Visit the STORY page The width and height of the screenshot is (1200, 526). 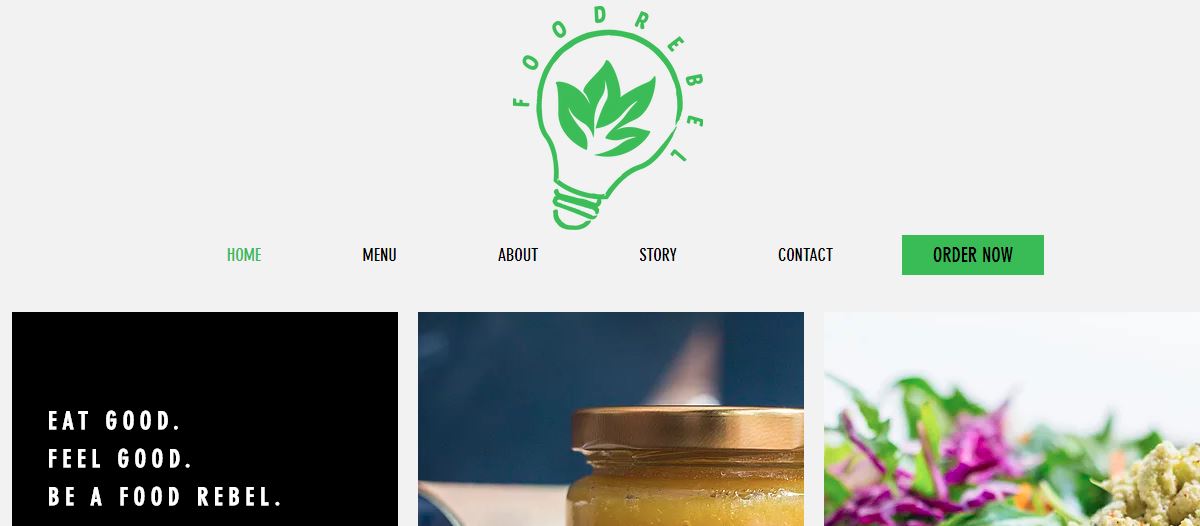click(658, 255)
